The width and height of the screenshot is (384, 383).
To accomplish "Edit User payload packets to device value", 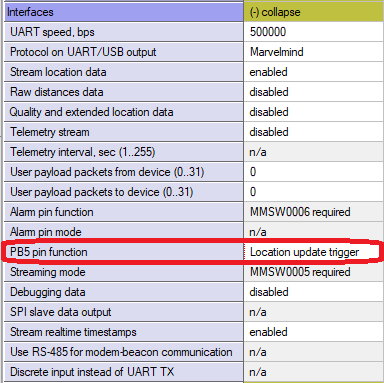I will [x=313, y=192].
